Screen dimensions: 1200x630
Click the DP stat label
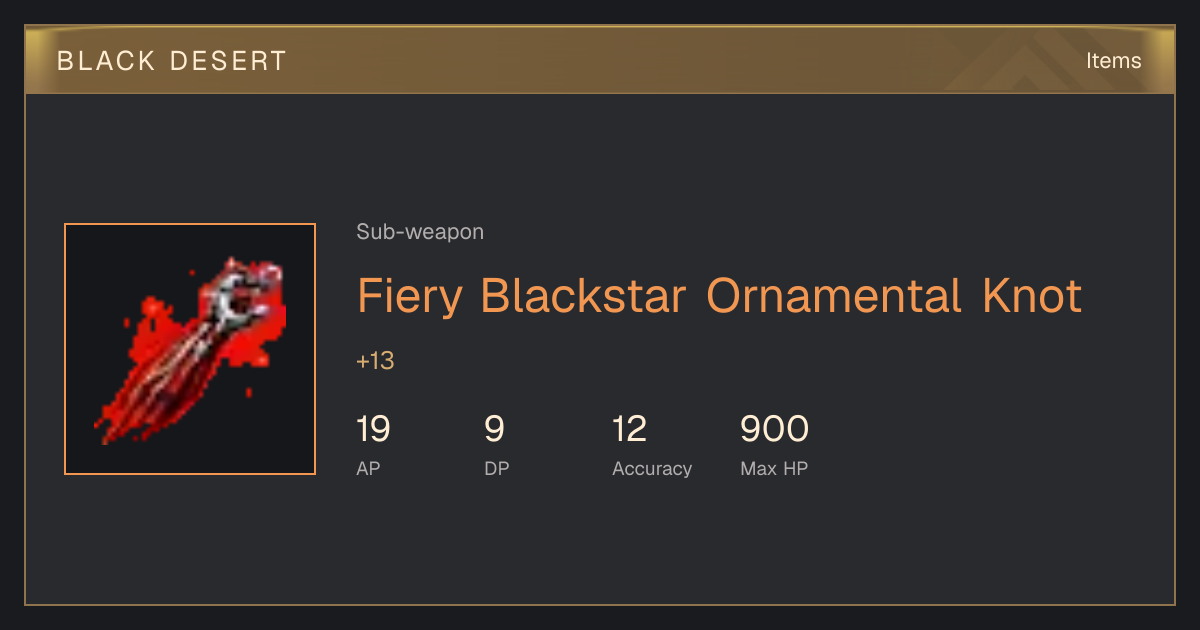coord(497,468)
